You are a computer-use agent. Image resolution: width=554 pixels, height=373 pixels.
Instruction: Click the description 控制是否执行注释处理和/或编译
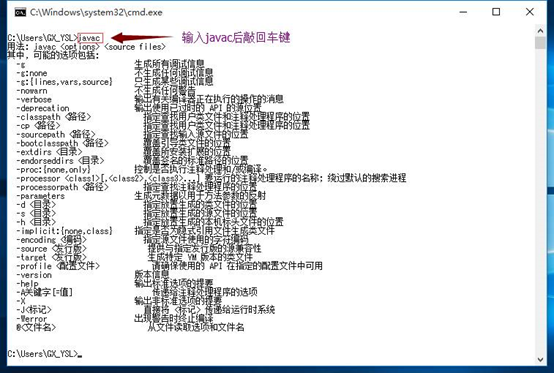click(201, 170)
